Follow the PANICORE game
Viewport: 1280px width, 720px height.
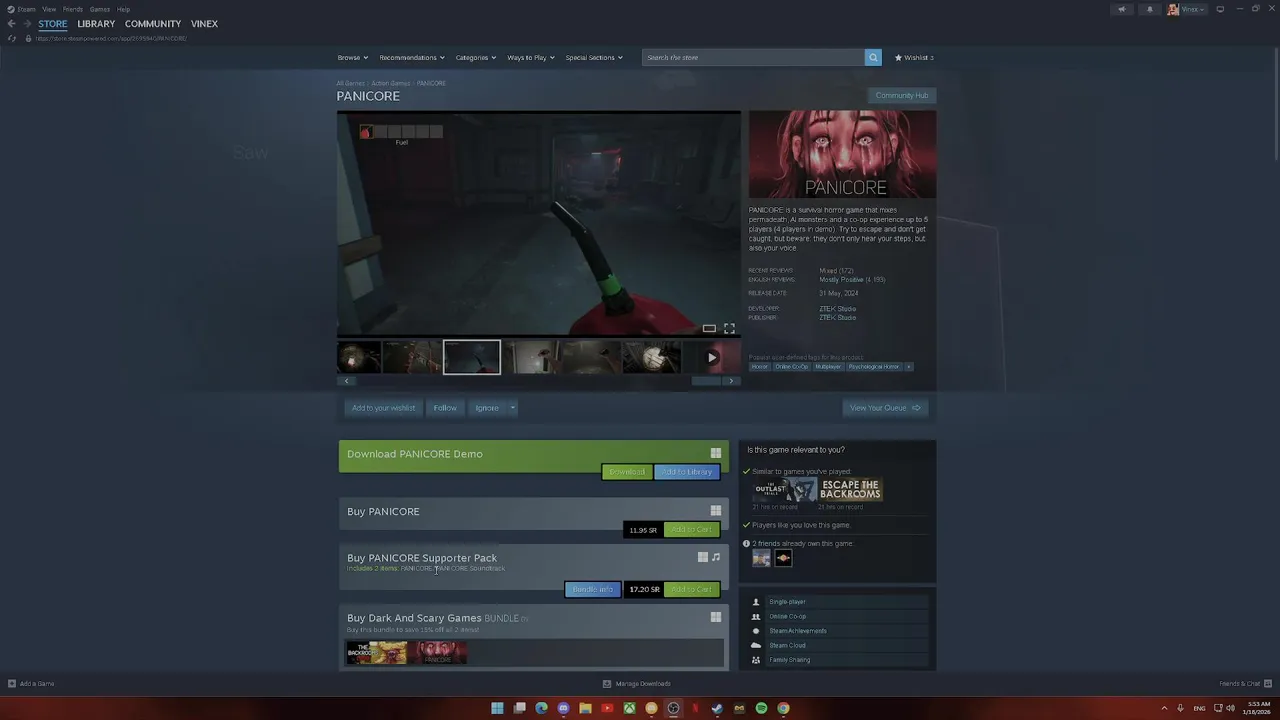(445, 408)
